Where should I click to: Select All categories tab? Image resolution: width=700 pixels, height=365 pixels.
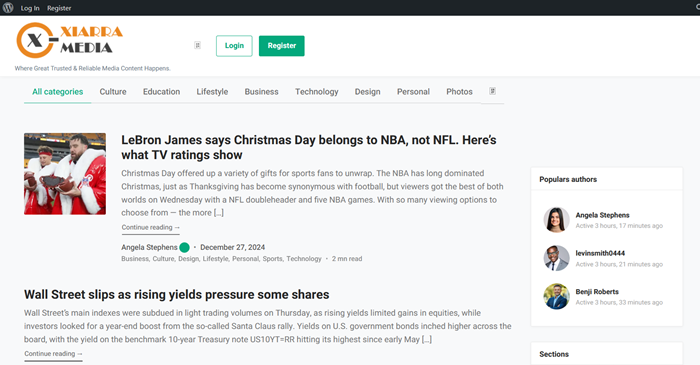[x=58, y=91]
